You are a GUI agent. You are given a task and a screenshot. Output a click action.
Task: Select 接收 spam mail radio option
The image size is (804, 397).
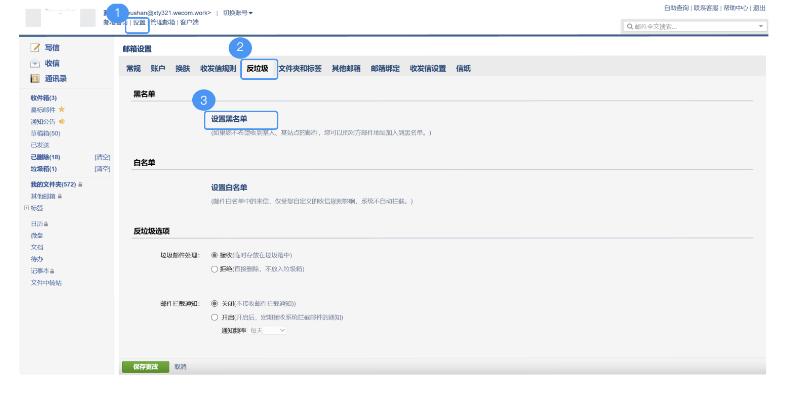pyautogui.click(x=214, y=255)
